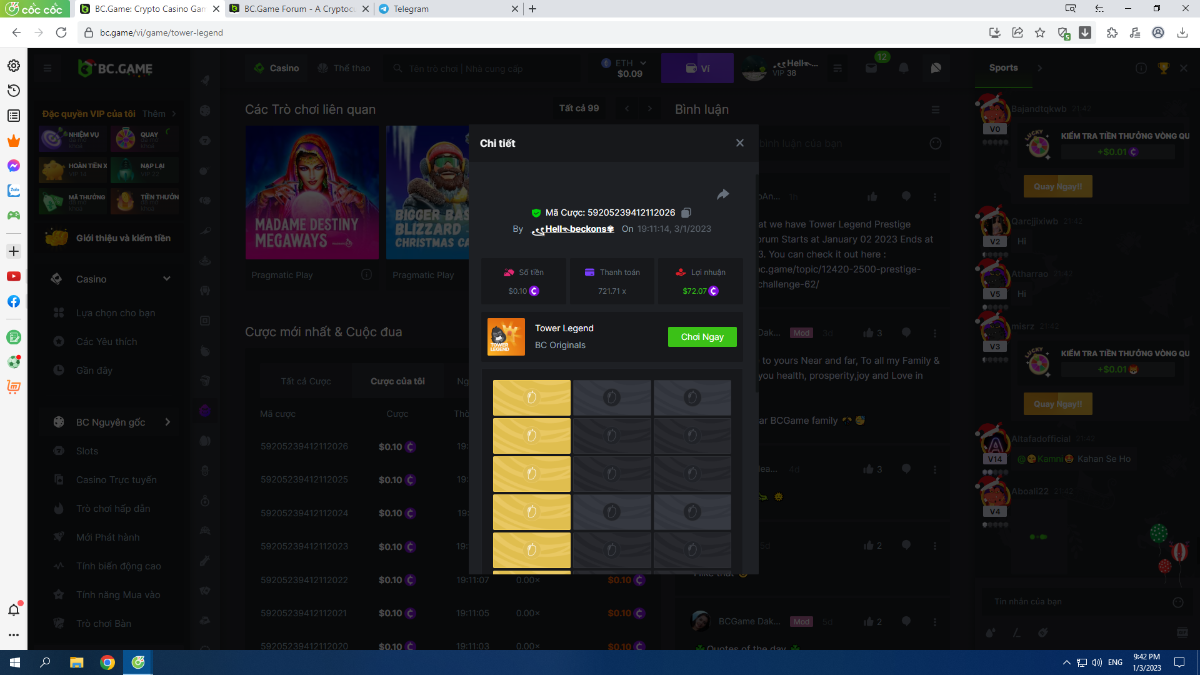Expand the BC Nguyên gốc section
Screen dimensions: 1200x675
167,422
